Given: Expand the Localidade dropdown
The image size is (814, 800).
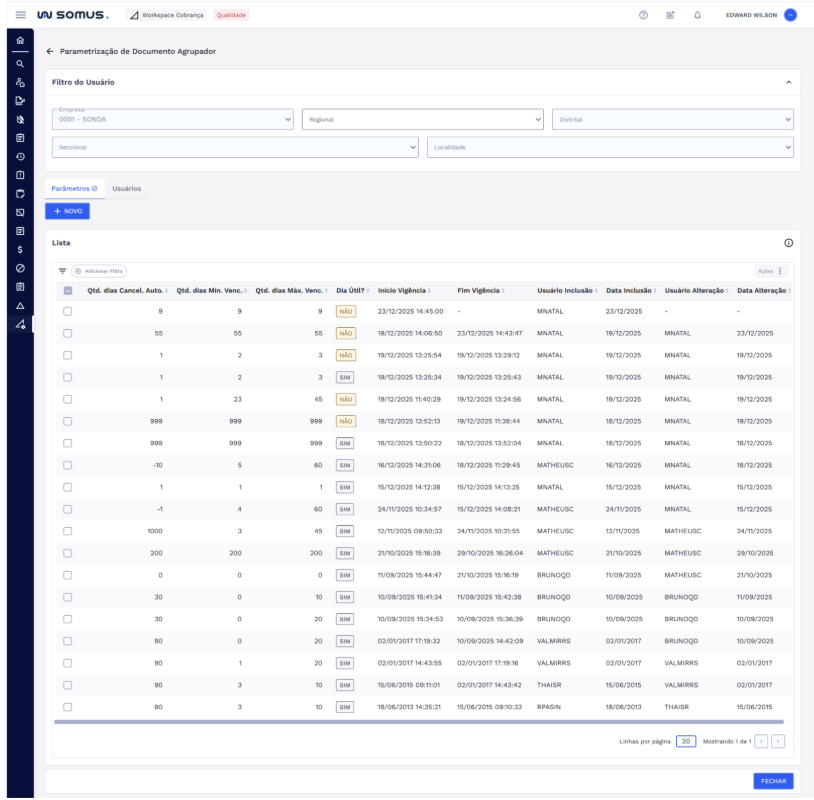Looking at the screenshot, I should [610, 147].
